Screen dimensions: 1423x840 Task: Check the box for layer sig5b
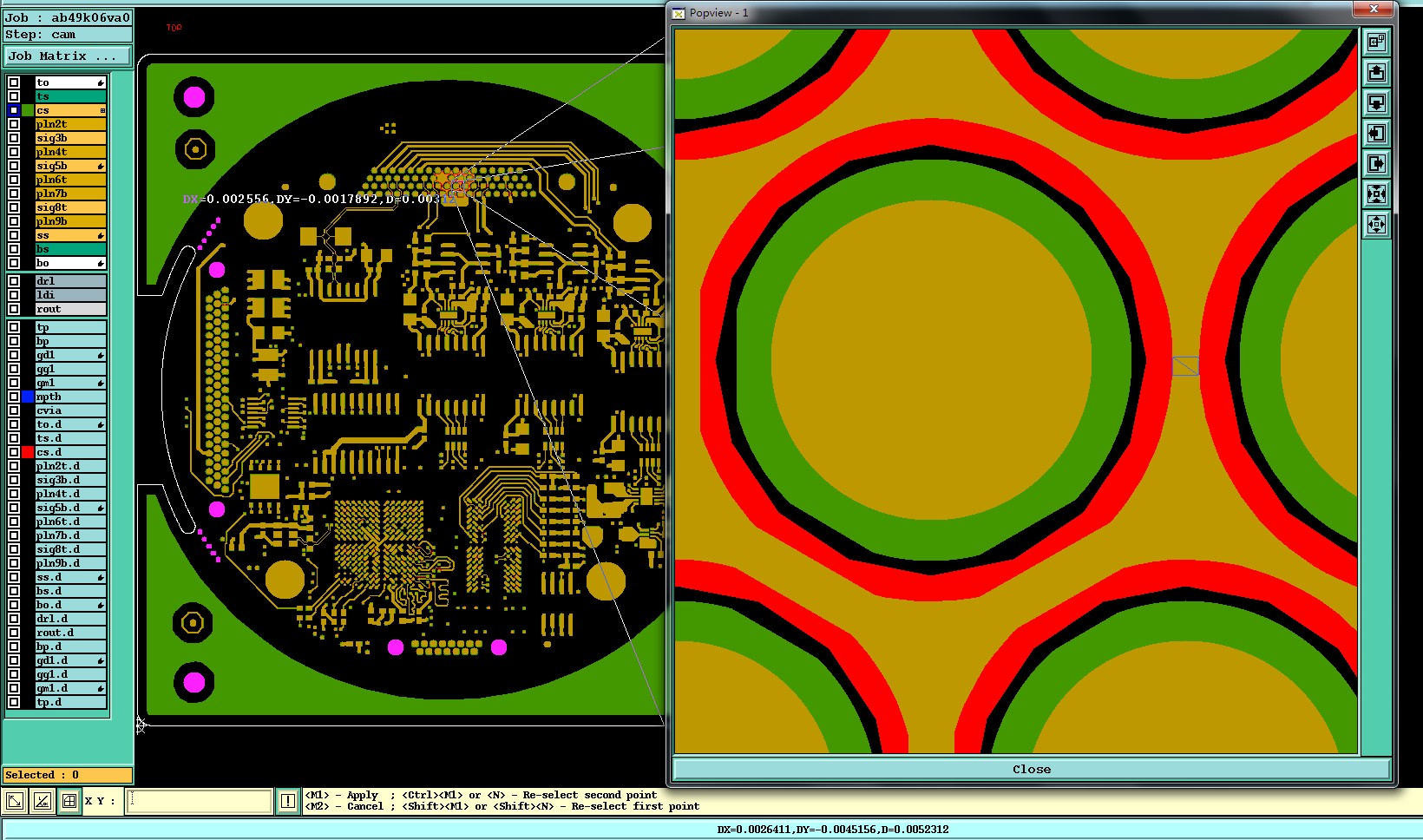[x=14, y=166]
